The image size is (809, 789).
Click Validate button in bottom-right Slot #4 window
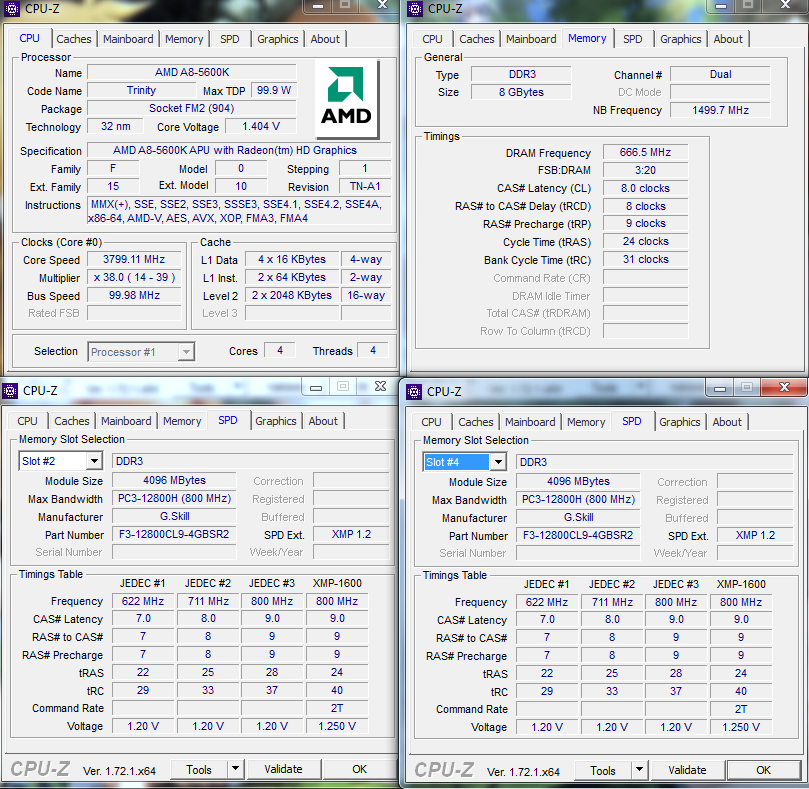click(x=688, y=770)
